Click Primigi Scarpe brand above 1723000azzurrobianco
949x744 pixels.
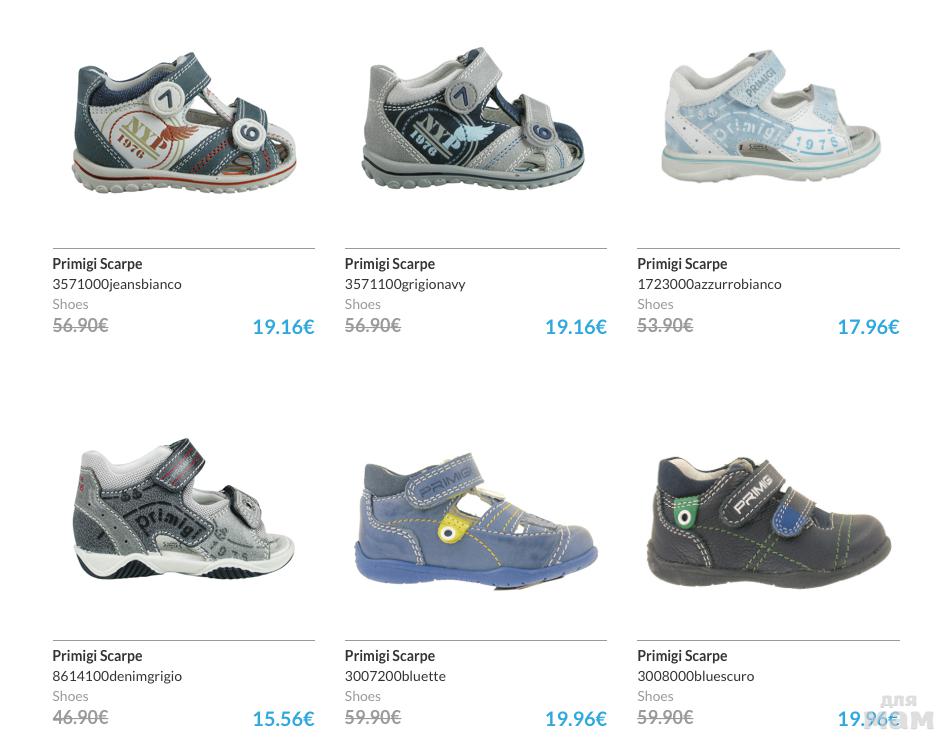(x=682, y=264)
